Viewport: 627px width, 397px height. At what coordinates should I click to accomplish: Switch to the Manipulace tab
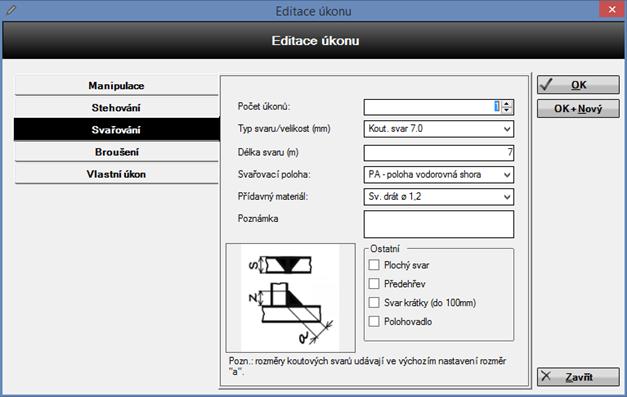[x=116, y=86]
